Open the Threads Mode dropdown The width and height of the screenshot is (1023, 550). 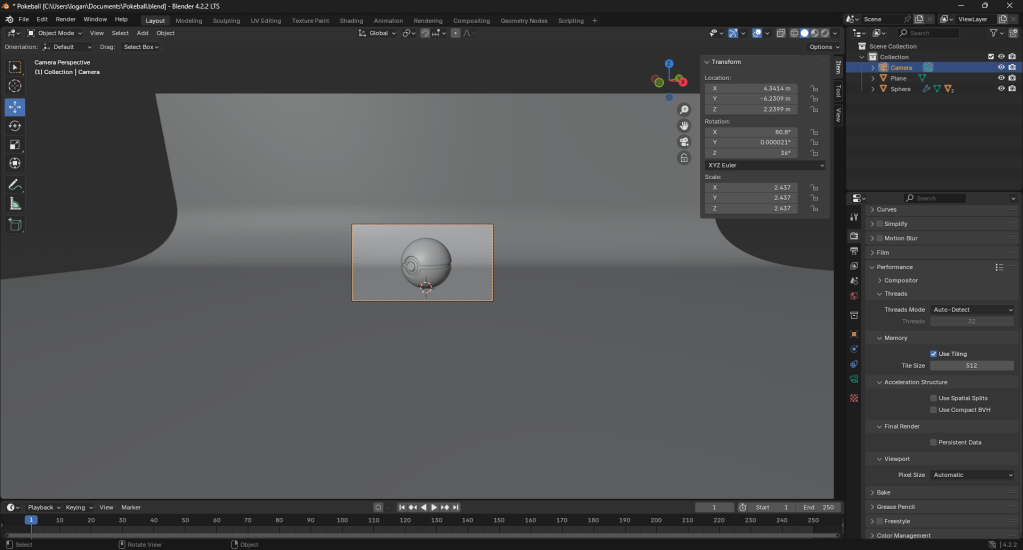tap(972, 310)
